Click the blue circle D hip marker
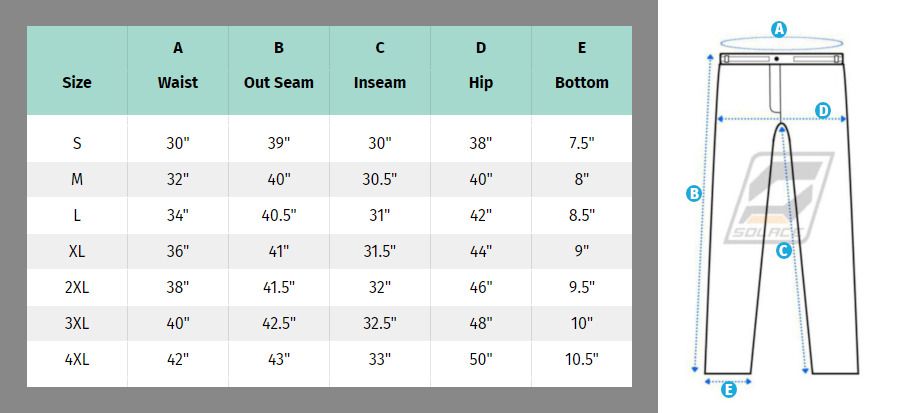Screen dimensions: 900x413 tap(823, 110)
